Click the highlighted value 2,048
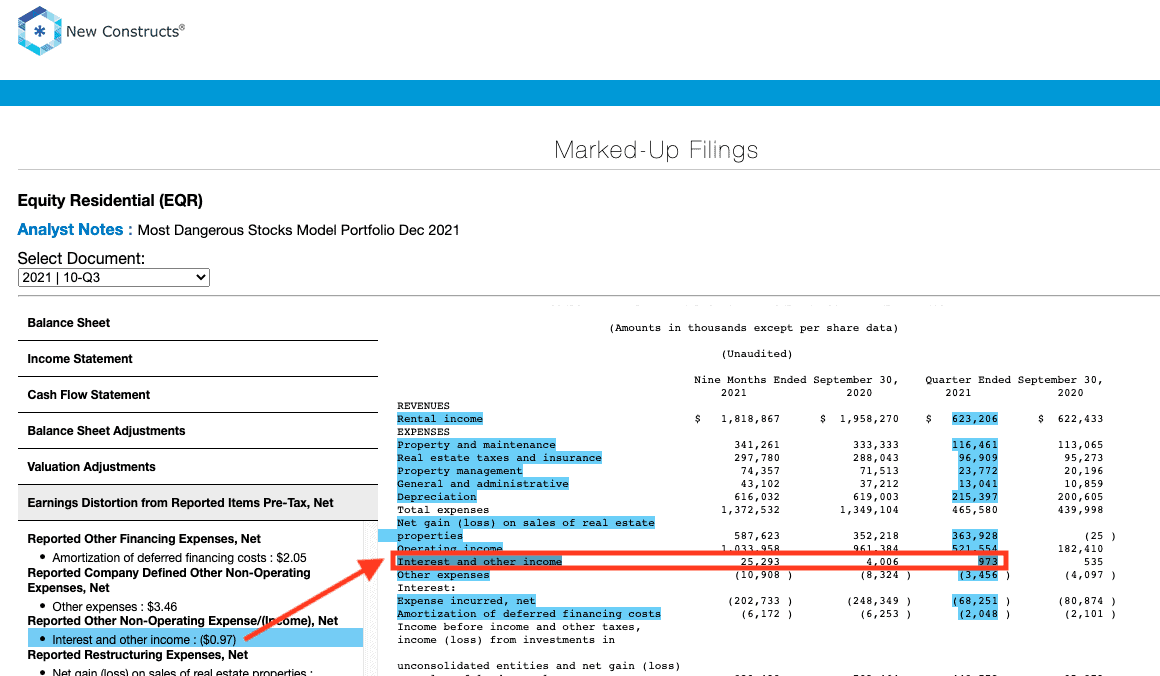The height and width of the screenshot is (676, 1160). point(979,614)
